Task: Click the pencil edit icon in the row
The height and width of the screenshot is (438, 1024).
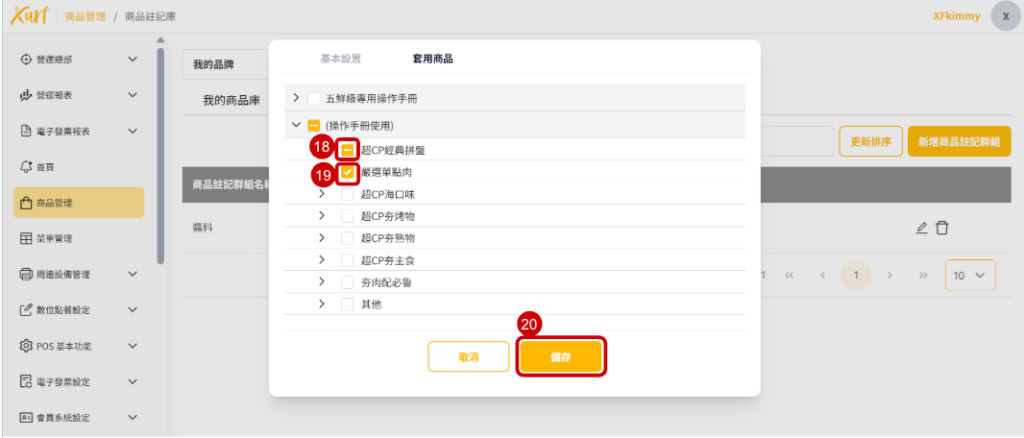Action: coord(922,228)
